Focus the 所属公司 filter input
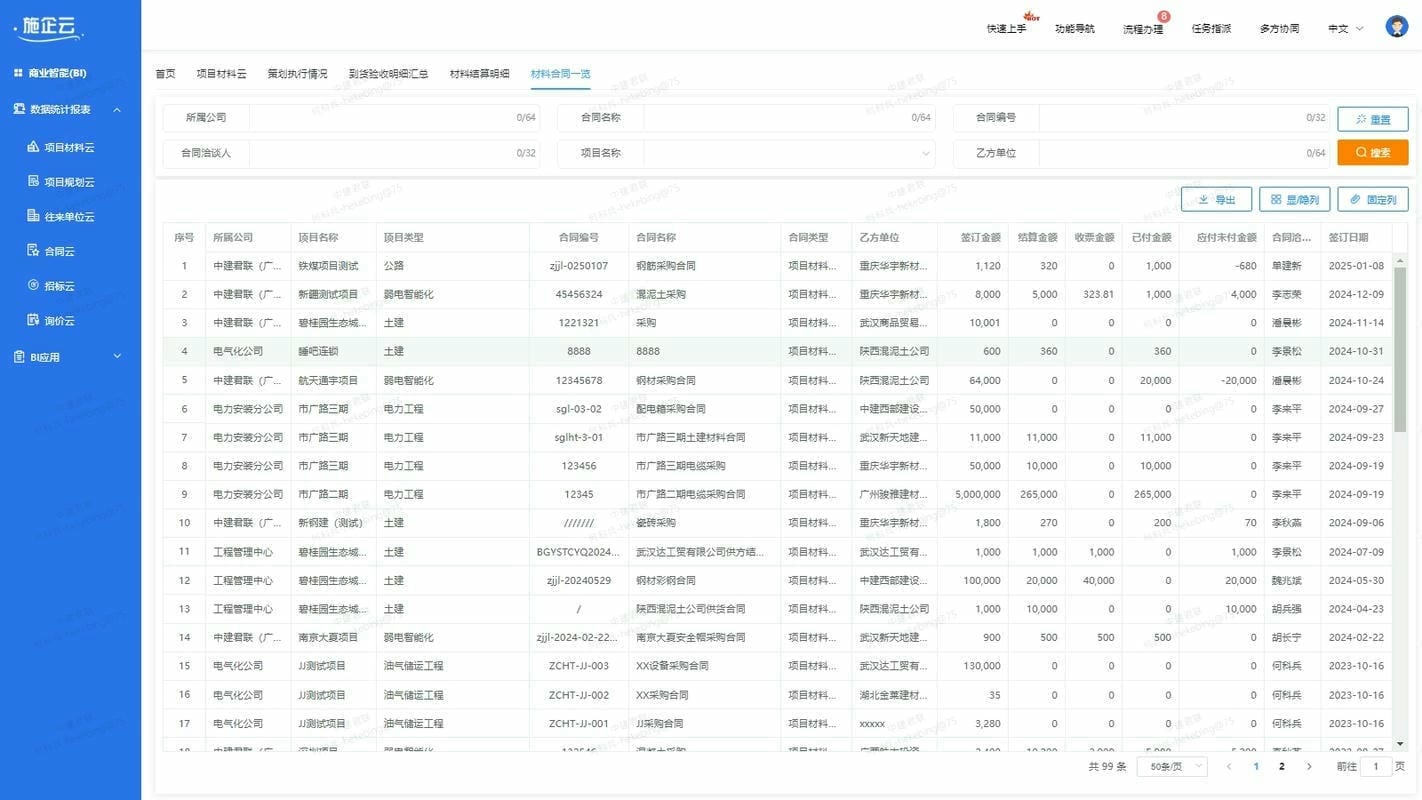The image size is (1422, 800). 394,118
